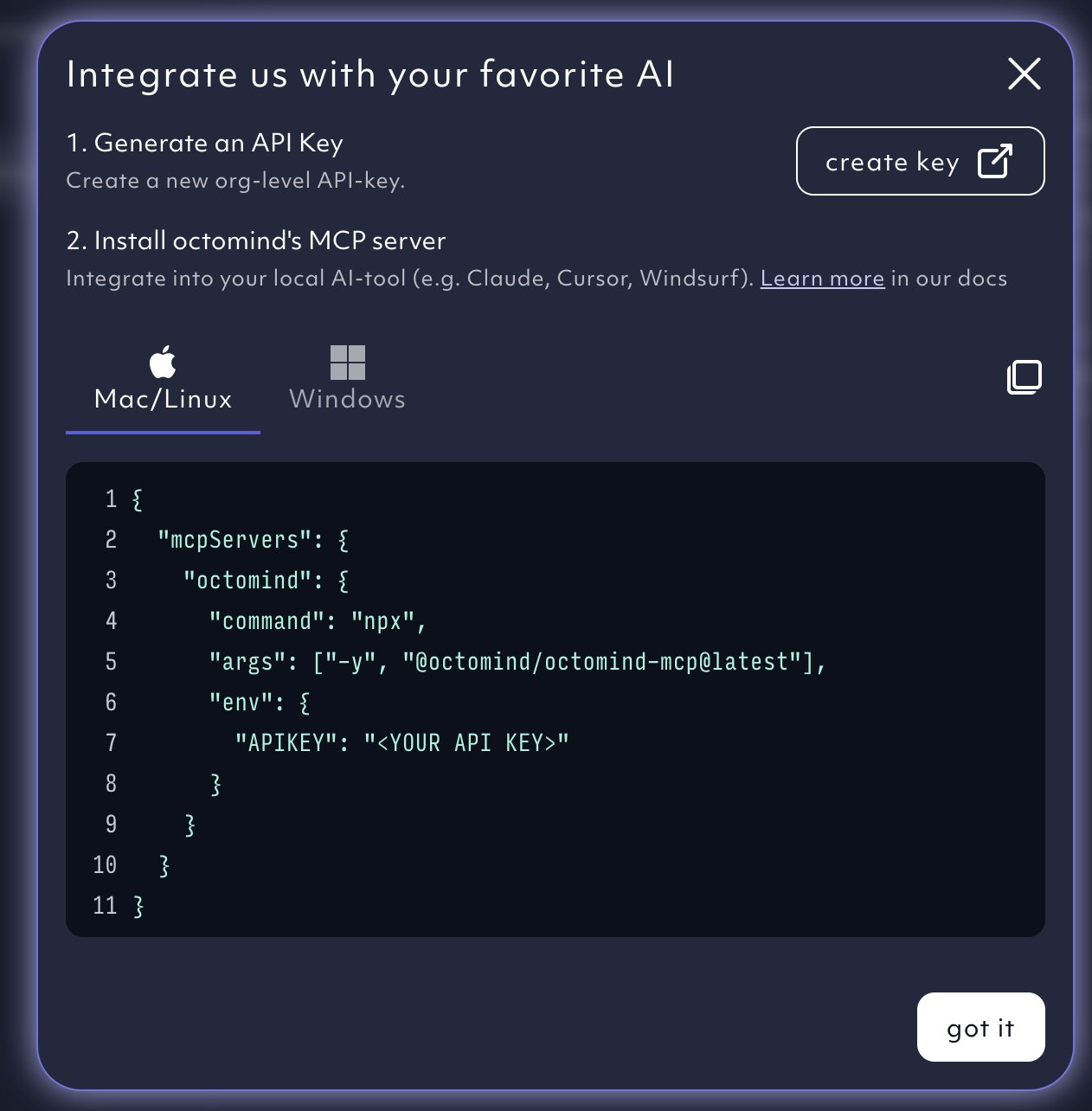Open the Learn more docs link
The width and height of the screenshot is (1092, 1111).
[822, 279]
